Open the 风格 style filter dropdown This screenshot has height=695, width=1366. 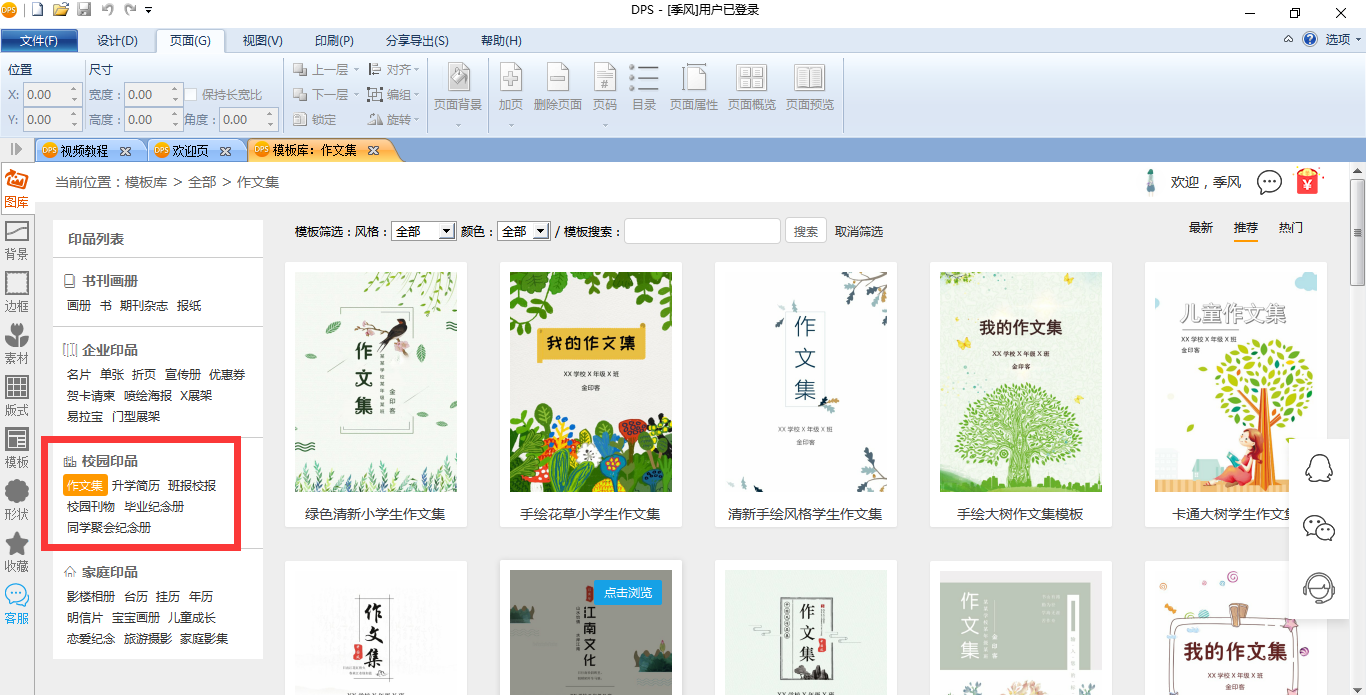424,231
